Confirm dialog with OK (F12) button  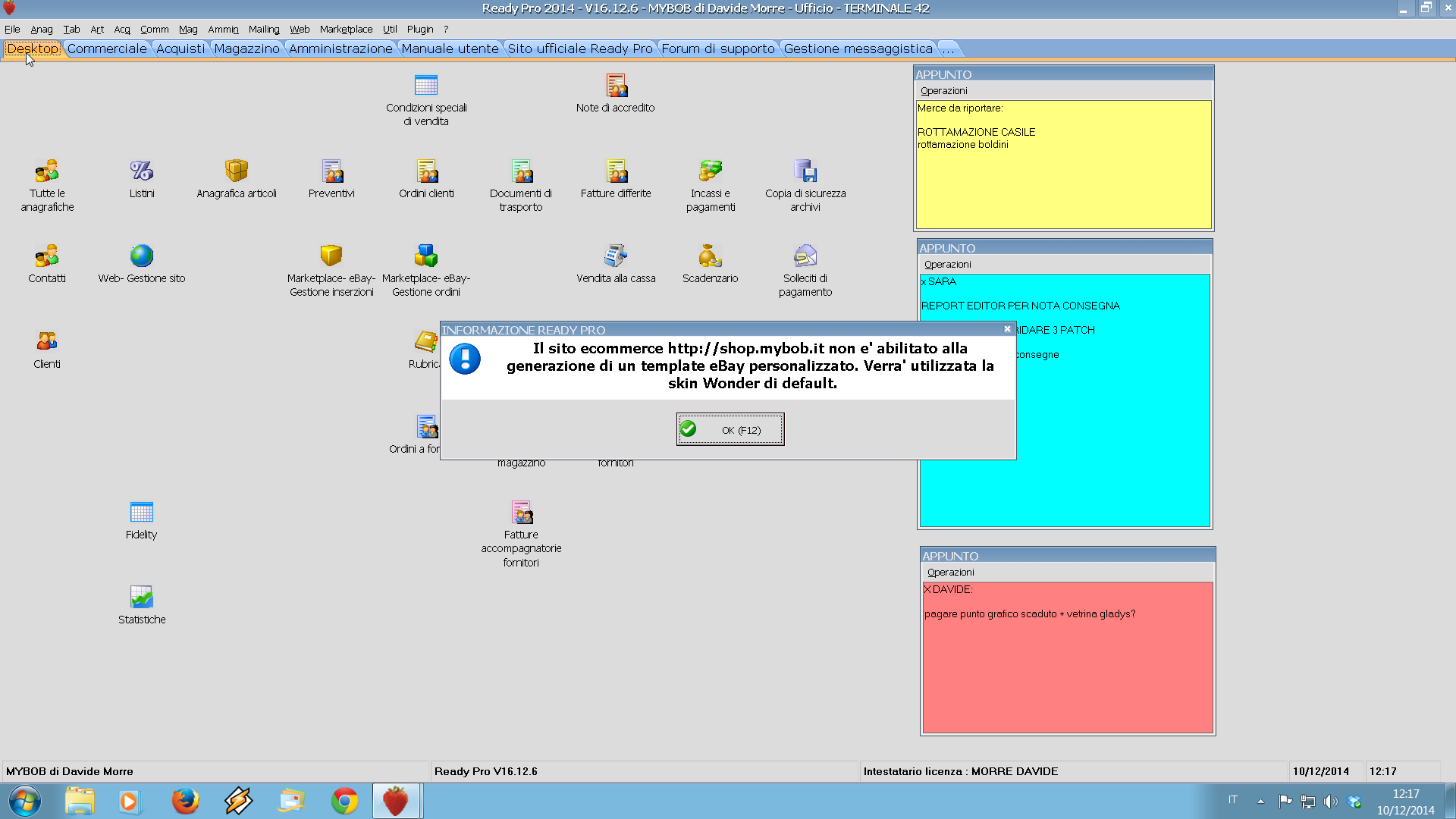click(730, 429)
